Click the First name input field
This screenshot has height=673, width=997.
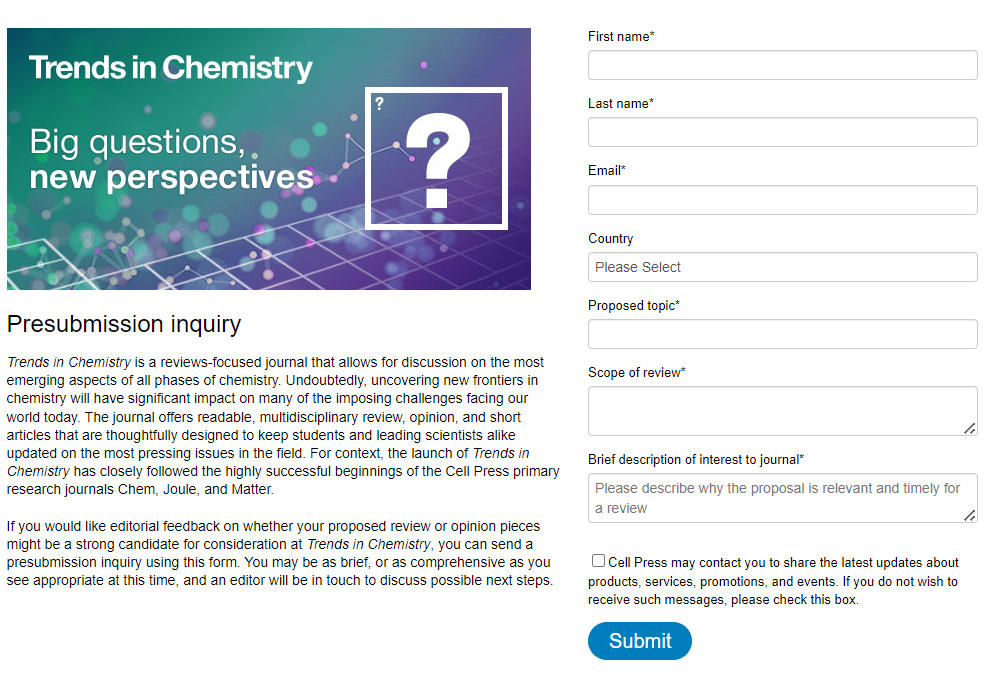pos(782,65)
